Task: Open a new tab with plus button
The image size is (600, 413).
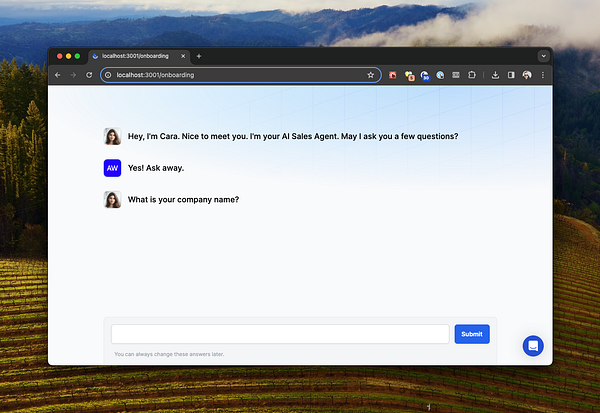Action: (x=199, y=56)
